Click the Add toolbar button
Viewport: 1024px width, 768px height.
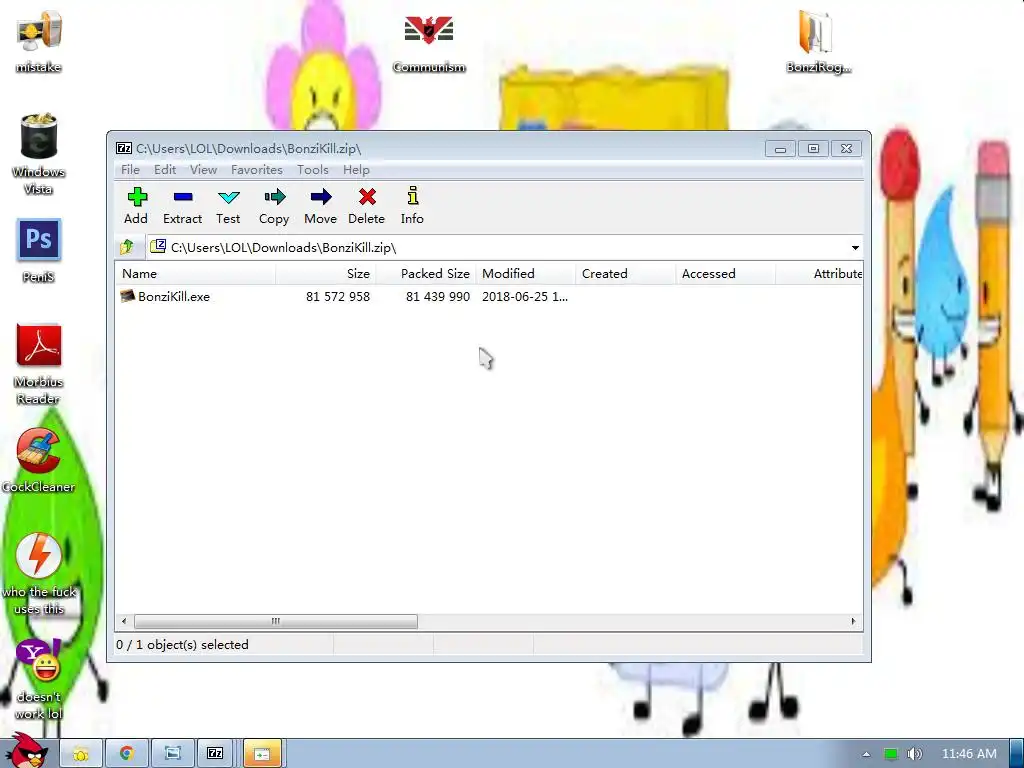coord(136,206)
